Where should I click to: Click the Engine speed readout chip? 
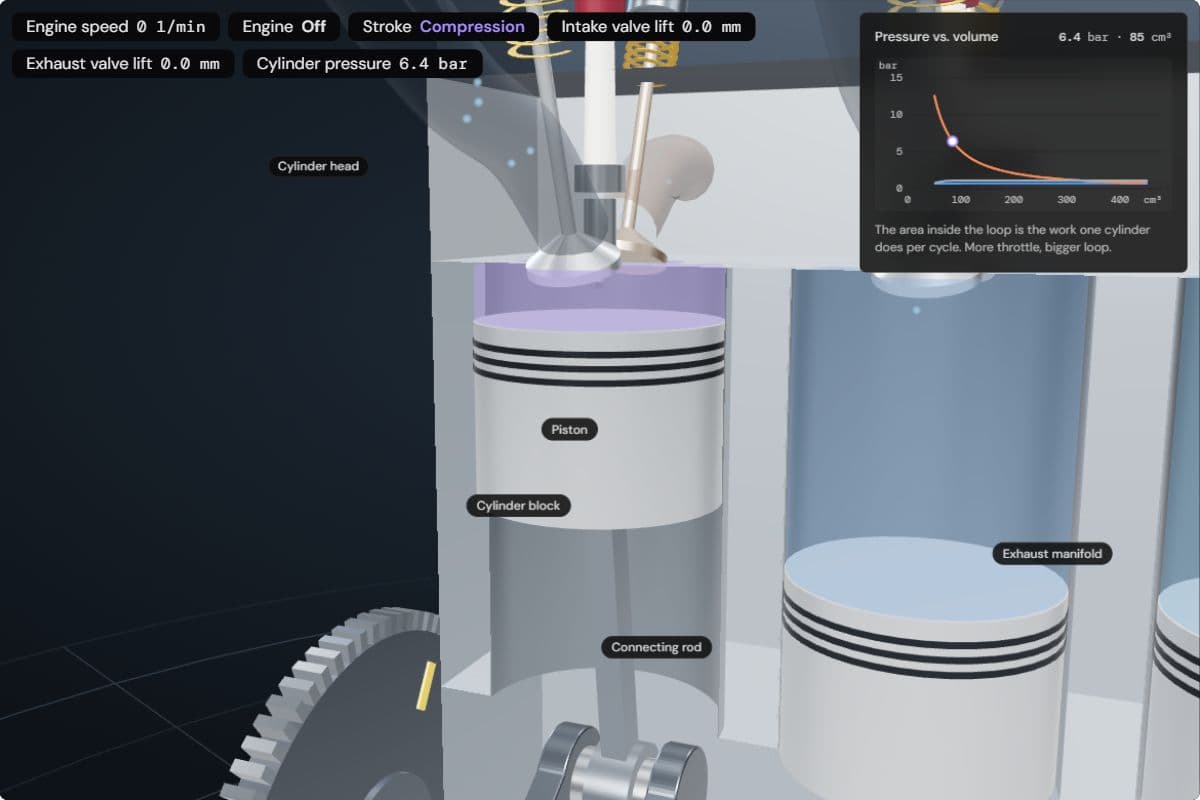[116, 27]
